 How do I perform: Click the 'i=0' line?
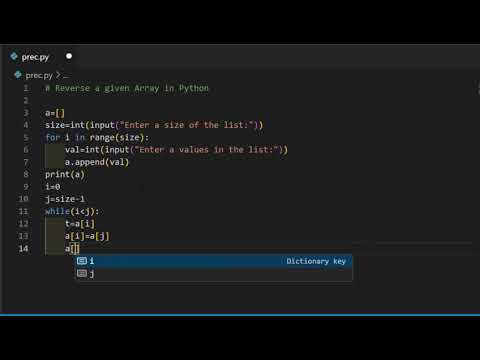click(53, 187)
